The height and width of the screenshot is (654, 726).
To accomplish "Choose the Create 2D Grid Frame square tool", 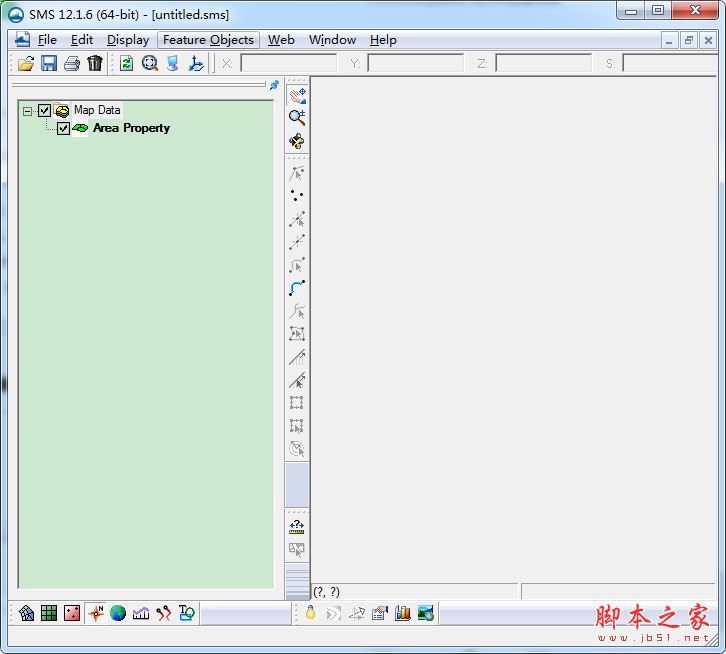I will coord(297,403).
